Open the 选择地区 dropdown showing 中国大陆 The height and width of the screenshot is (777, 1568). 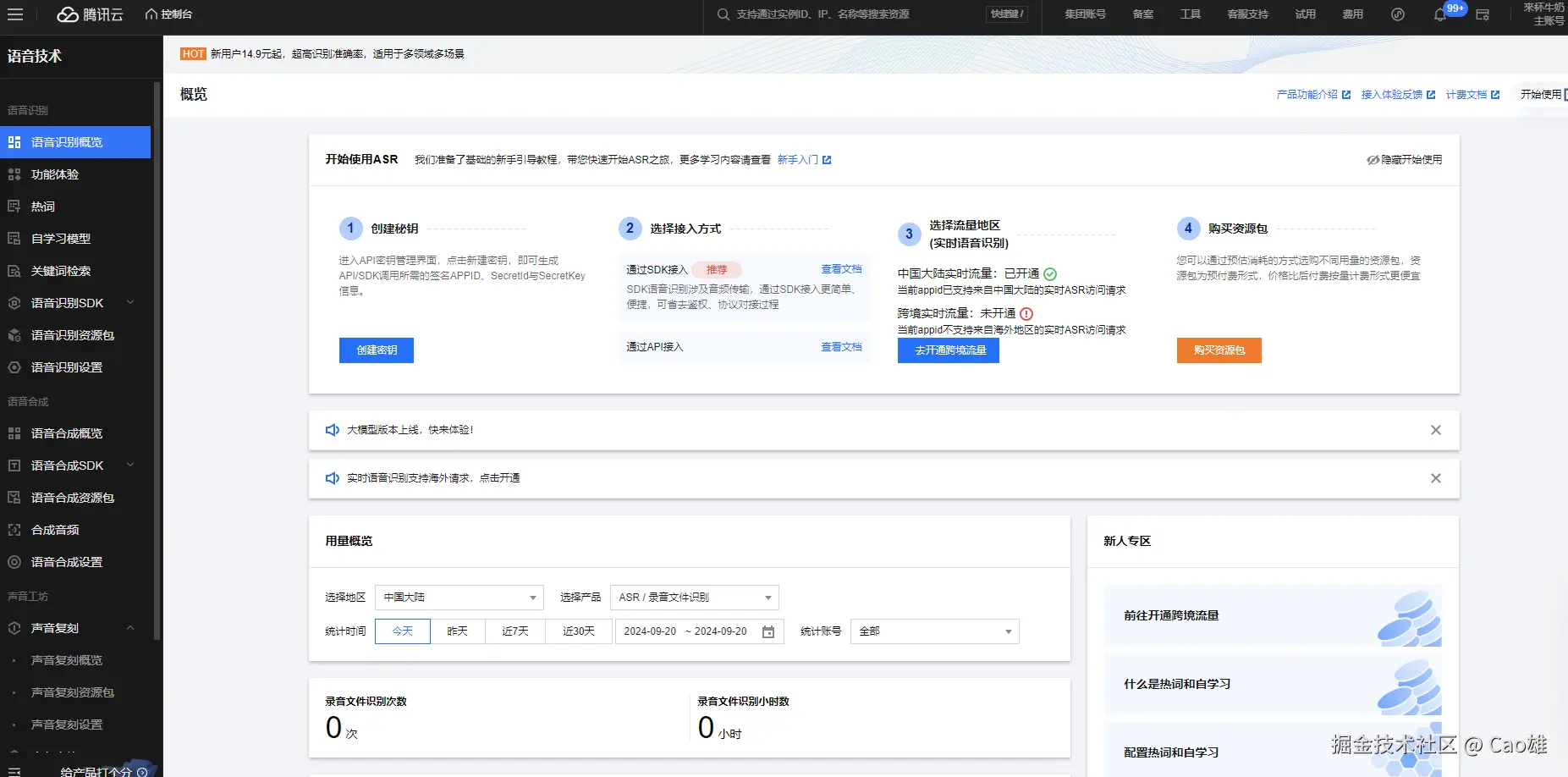coord(459,598)
